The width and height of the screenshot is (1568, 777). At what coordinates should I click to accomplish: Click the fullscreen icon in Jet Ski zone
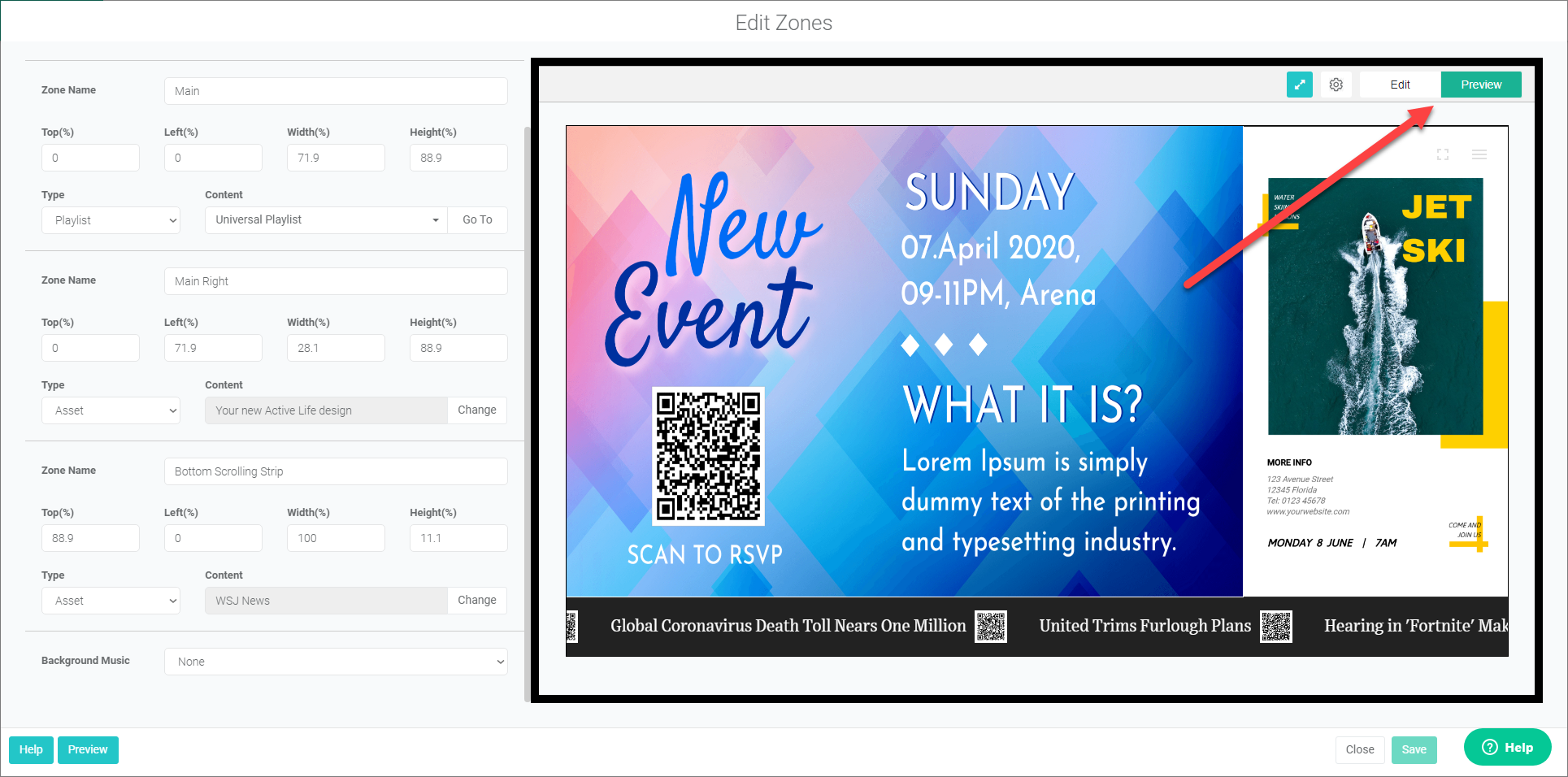[1443, 154]
